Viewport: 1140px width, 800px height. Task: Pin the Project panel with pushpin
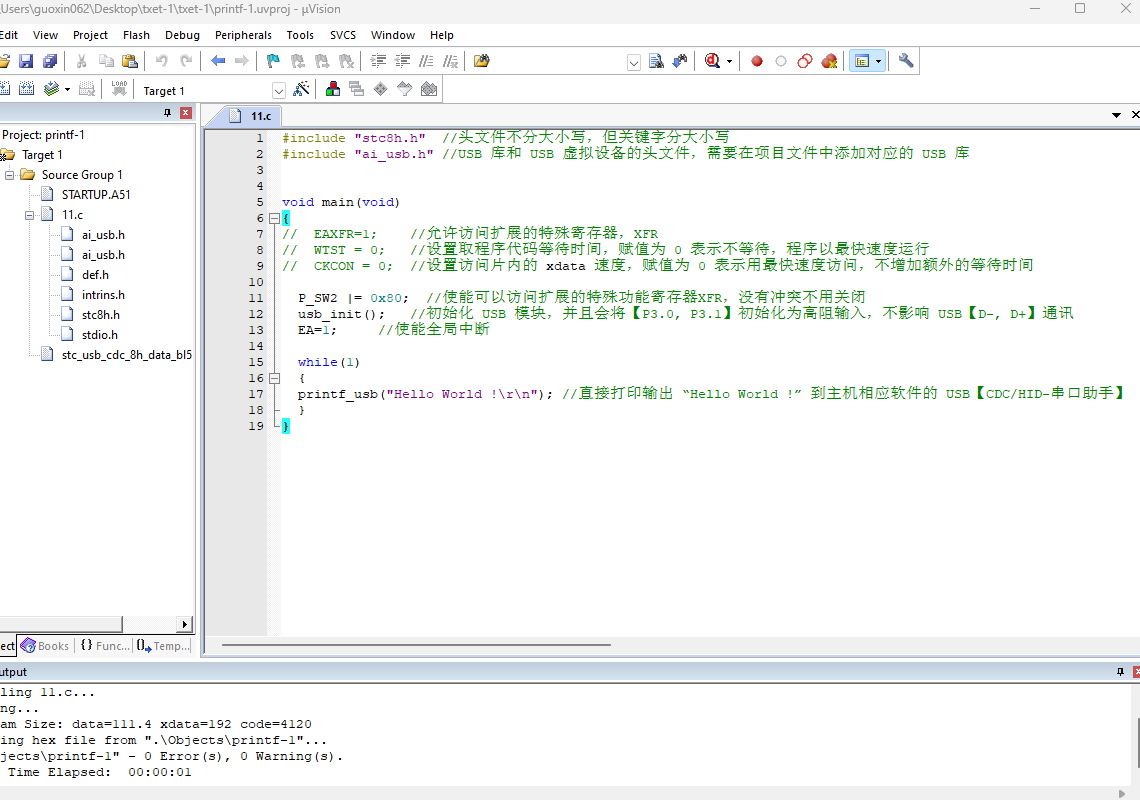[167, 113]
